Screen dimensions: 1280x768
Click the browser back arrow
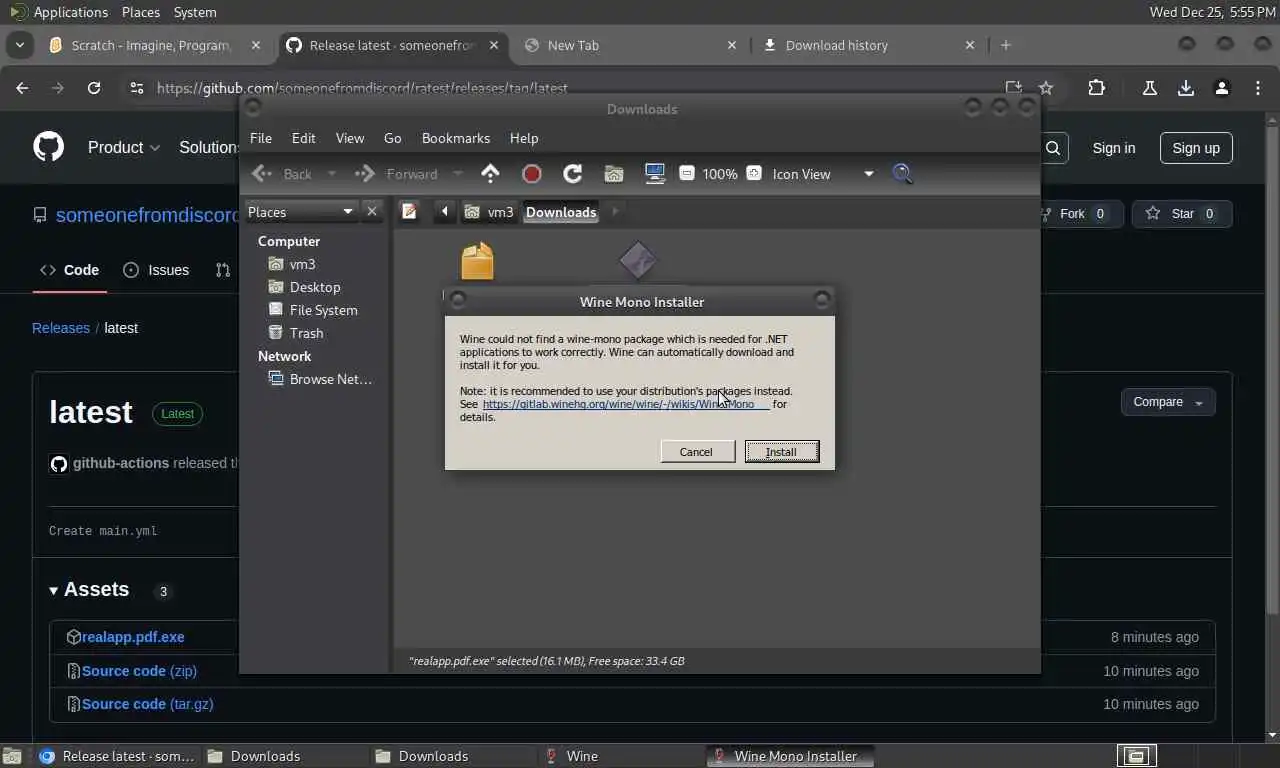(22, 88)
